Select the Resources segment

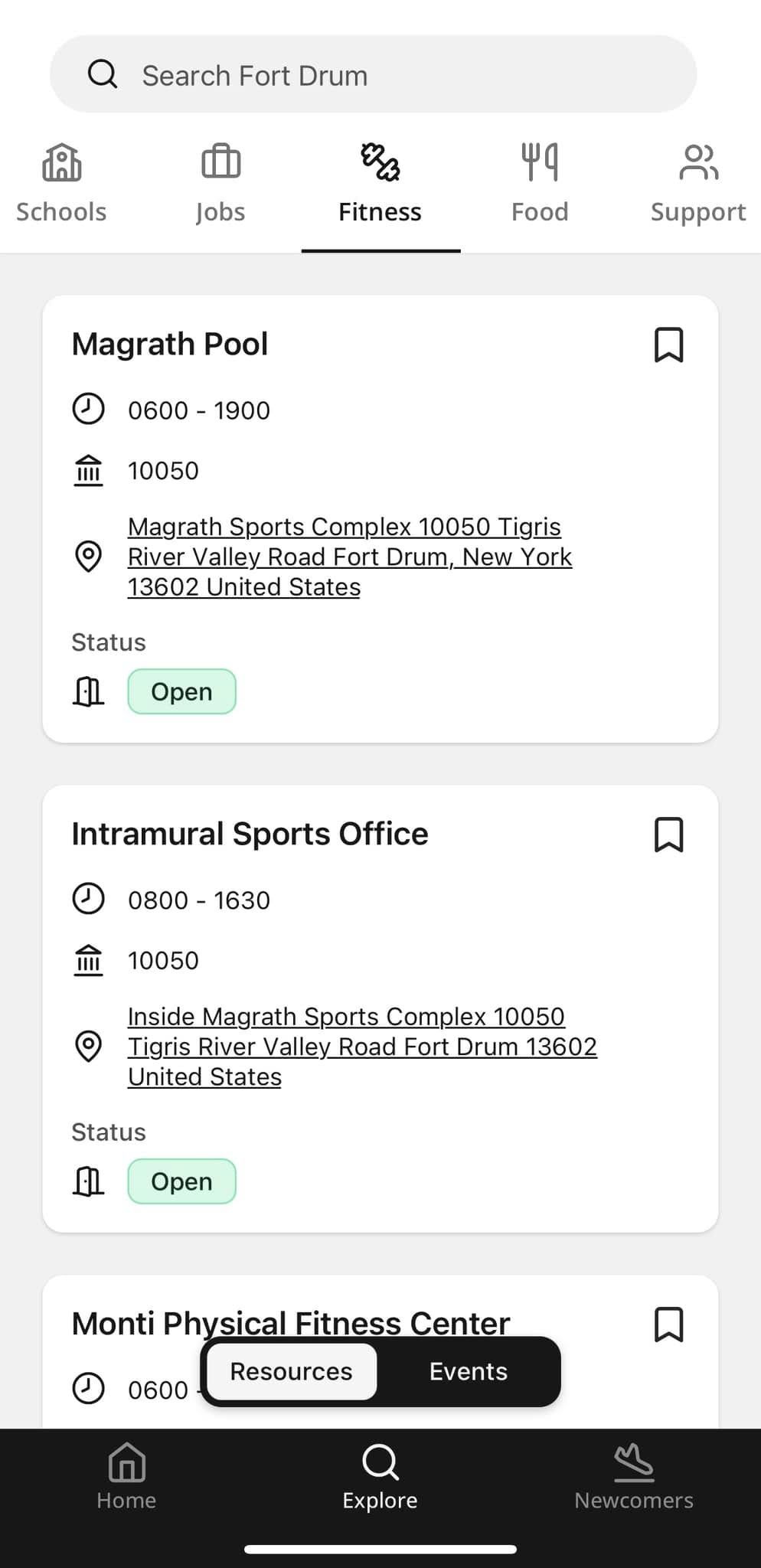(292, 1371)
